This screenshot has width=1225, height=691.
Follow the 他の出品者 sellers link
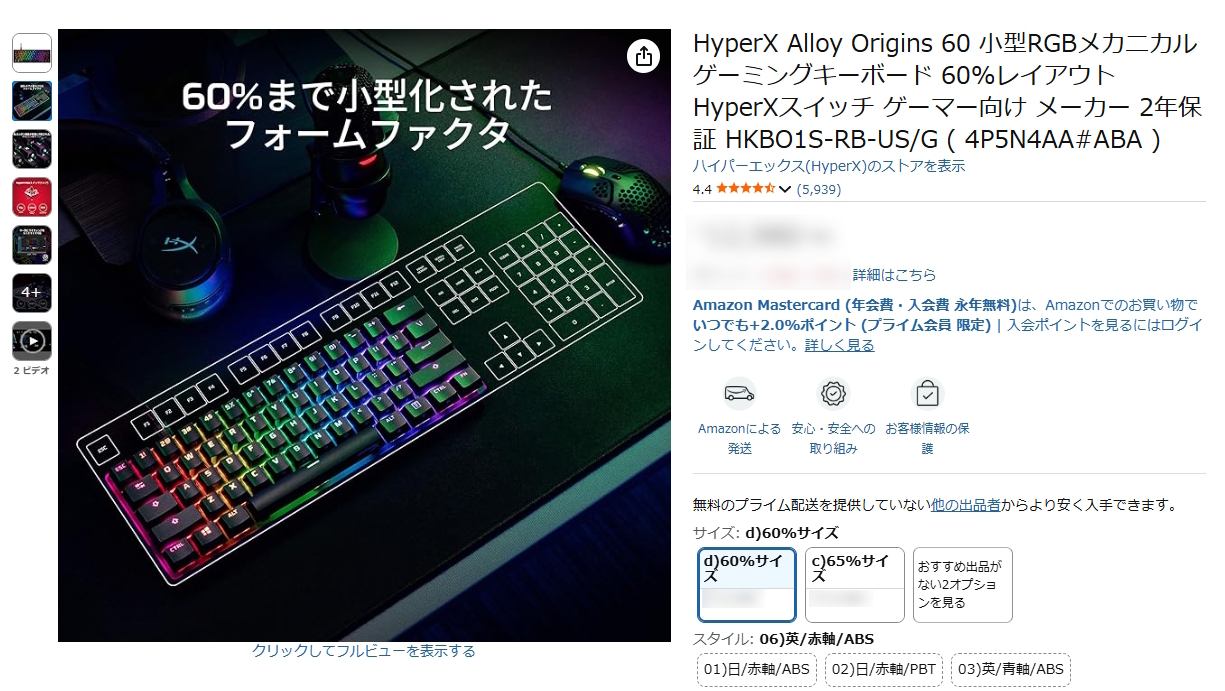(x=966, y=505)
